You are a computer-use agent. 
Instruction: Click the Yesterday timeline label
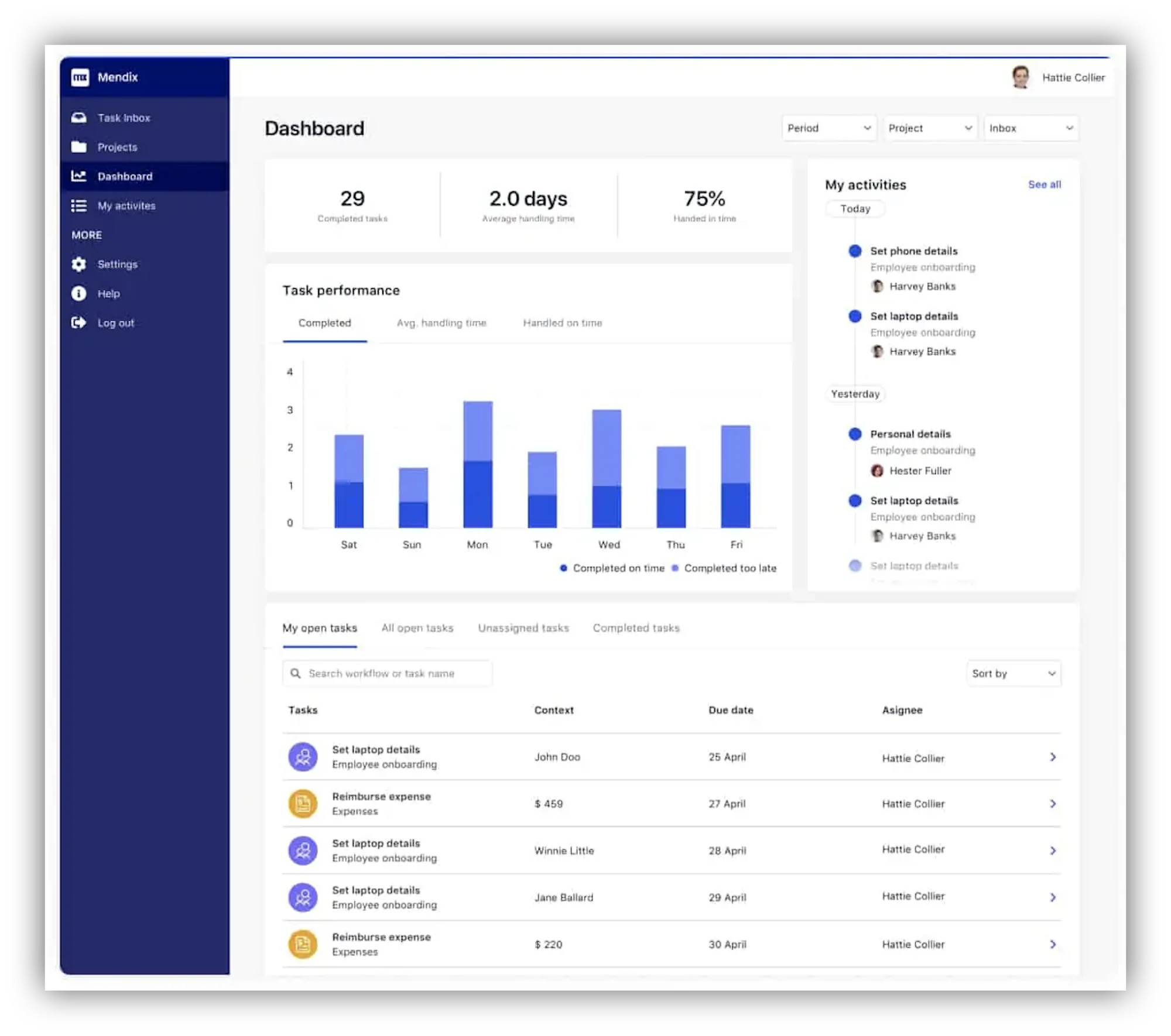pyautogui.click(x=855, y=394)
